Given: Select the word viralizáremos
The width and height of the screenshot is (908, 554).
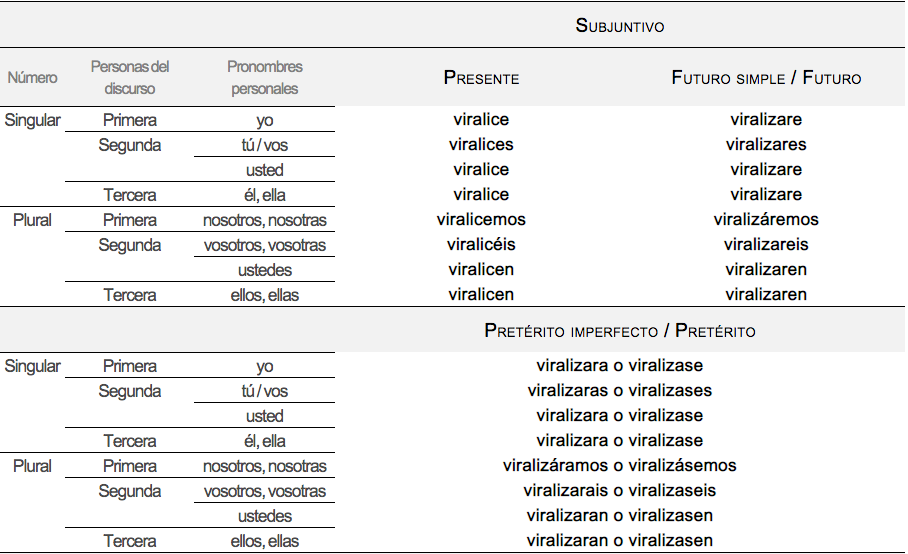Looking at the screenshot, I should pos(766,220).
